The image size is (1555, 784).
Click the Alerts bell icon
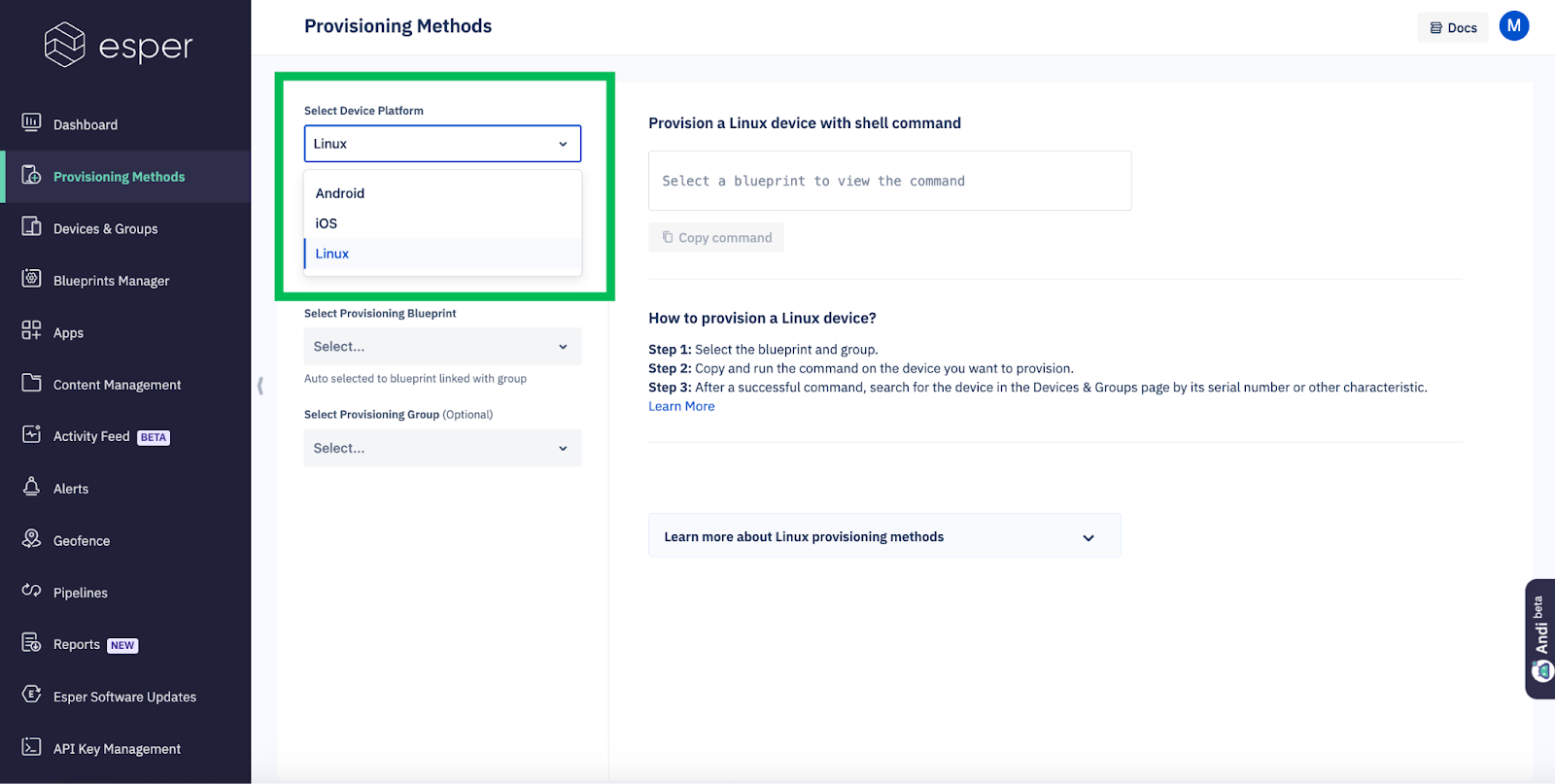coord(31,487)
